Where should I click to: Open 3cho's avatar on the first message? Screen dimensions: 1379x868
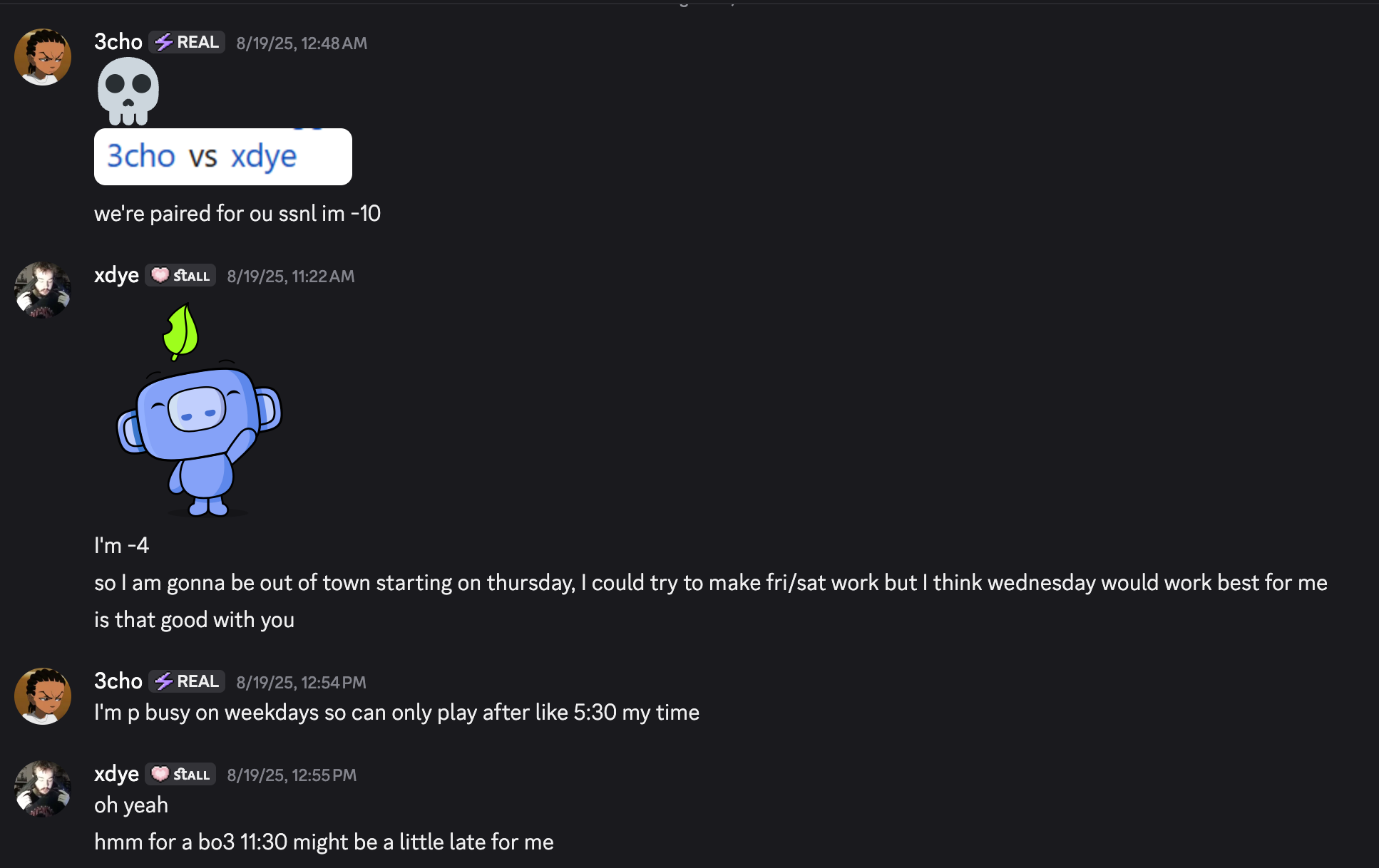(x=43, y=57)
